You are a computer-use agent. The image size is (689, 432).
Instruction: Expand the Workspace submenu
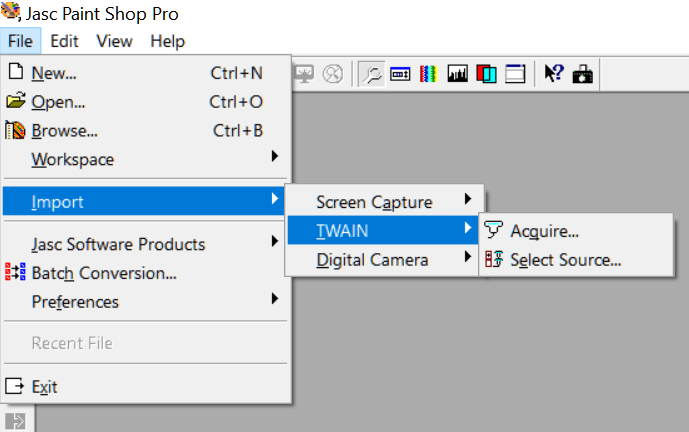click(146, 159)
